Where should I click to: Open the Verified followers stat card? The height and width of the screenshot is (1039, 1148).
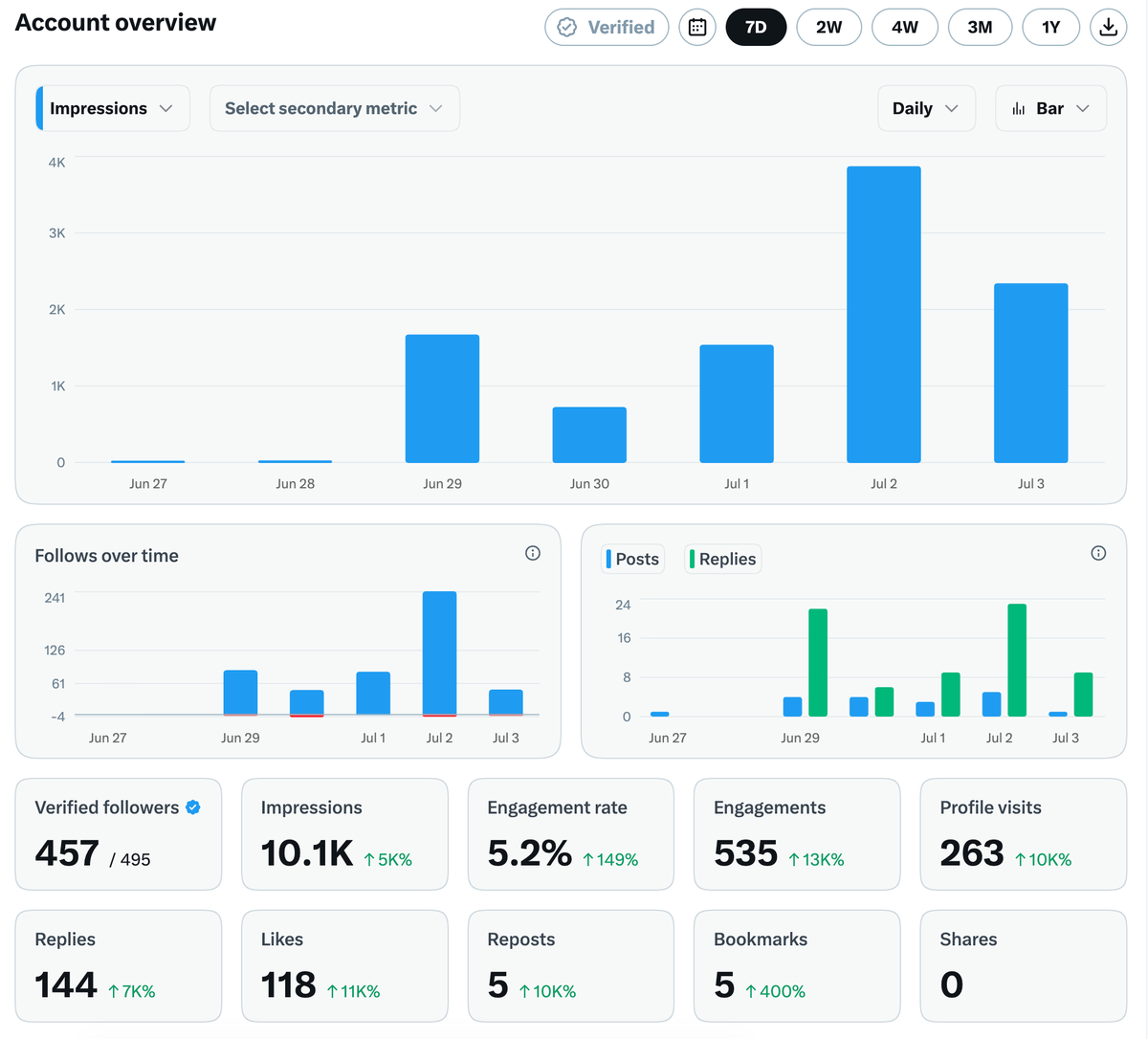(x=119, y=834)
